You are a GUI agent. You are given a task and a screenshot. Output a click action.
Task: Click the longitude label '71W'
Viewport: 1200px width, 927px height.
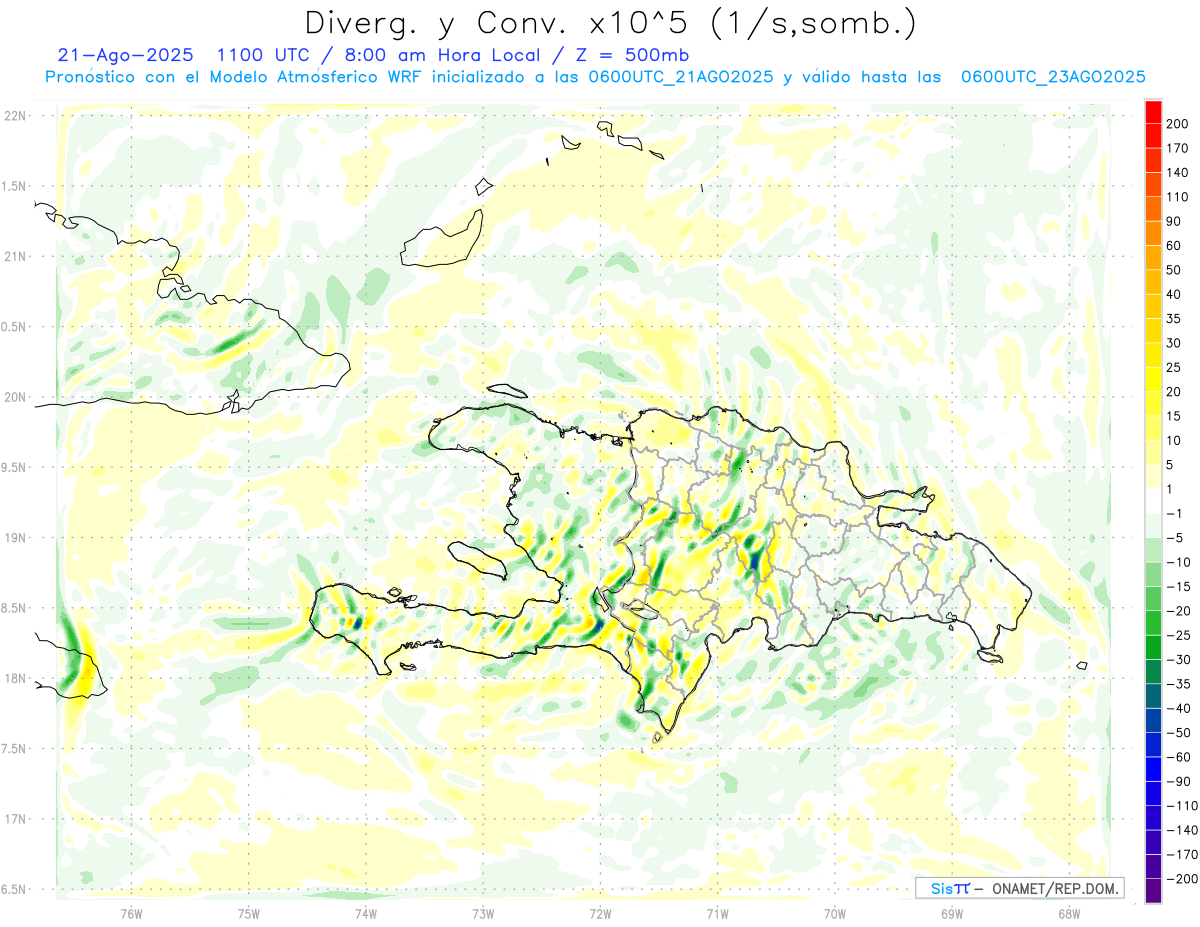[717, 915]
